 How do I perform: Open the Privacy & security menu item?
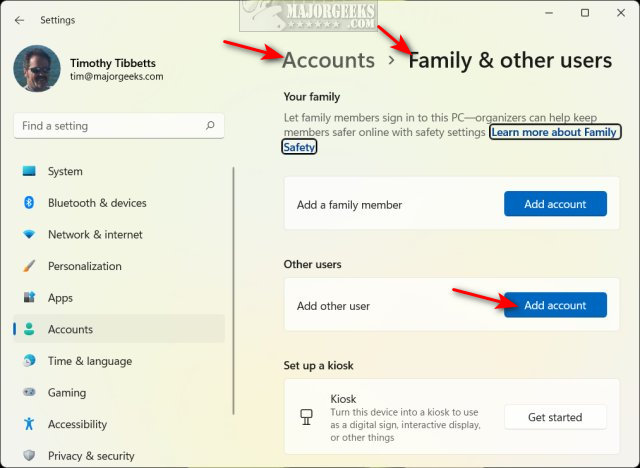tap(91, 456)
